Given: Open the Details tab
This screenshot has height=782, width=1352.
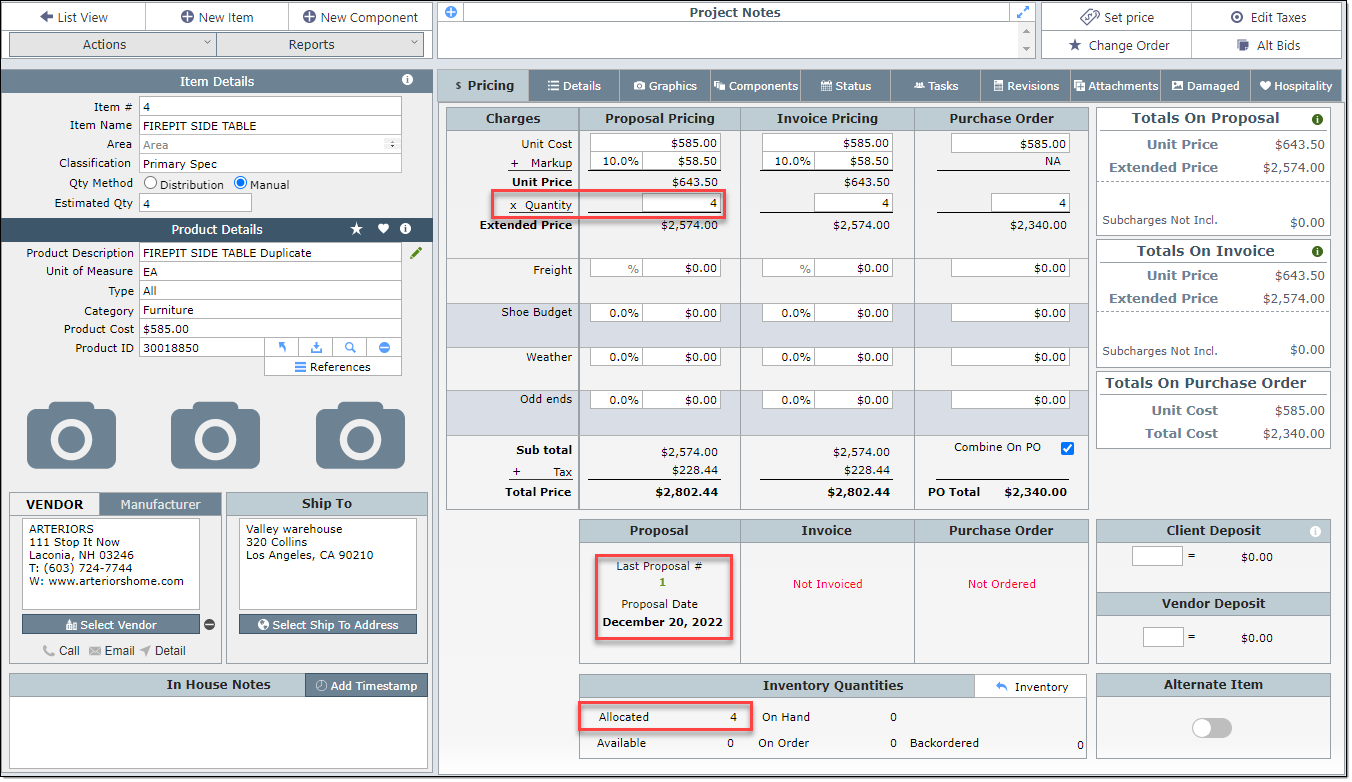Looking at the screenshot, I should 574,86.
